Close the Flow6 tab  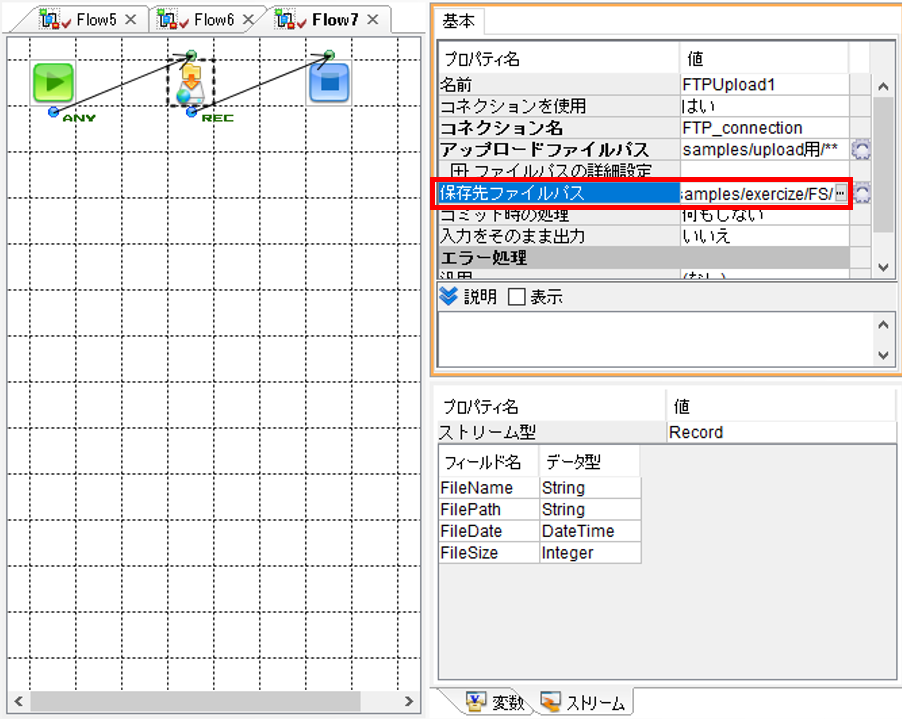point(249,20)
